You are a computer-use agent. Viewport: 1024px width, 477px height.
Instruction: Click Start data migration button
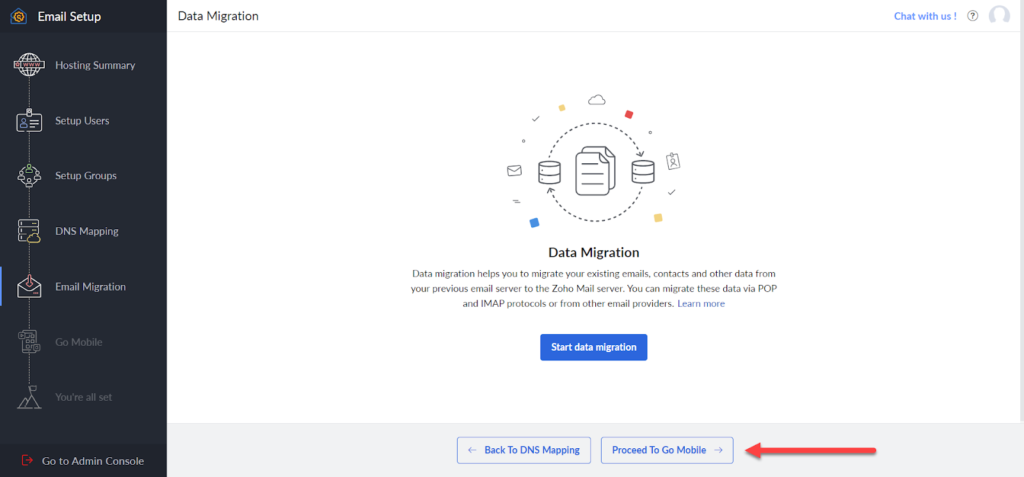tap(594, 347)
